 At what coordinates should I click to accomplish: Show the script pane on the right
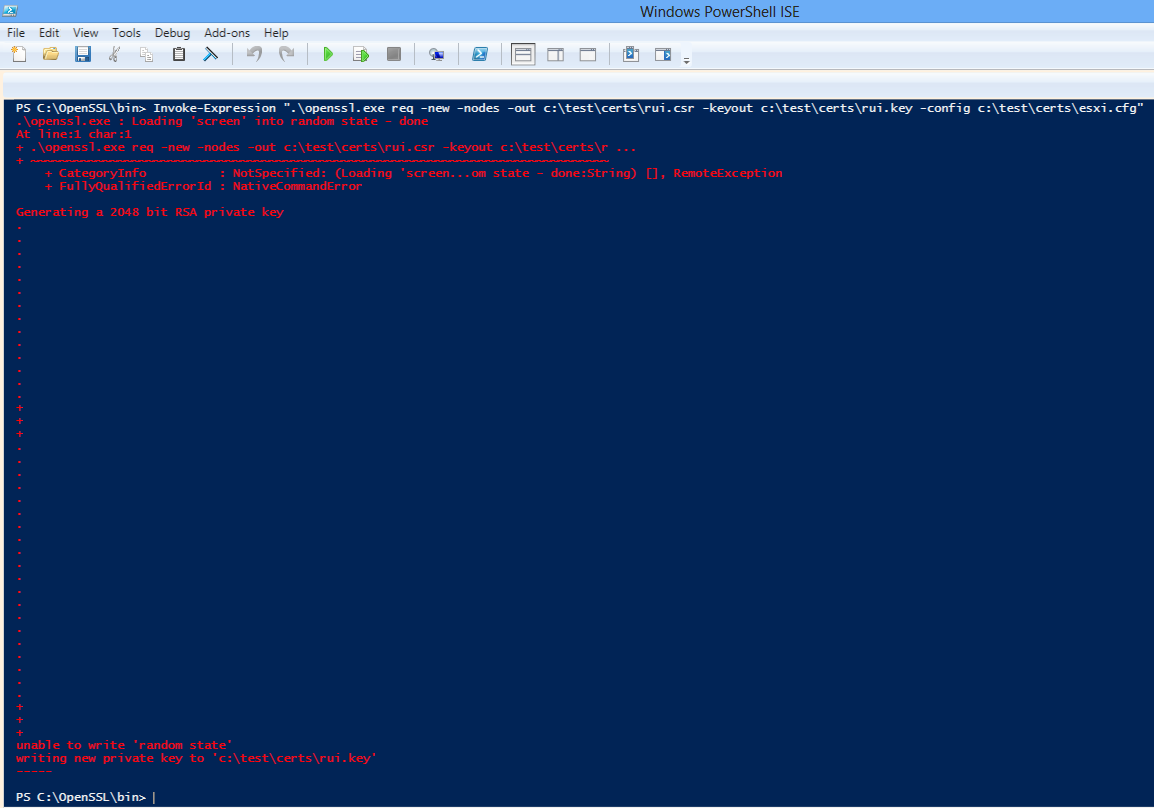pos(556,54)
